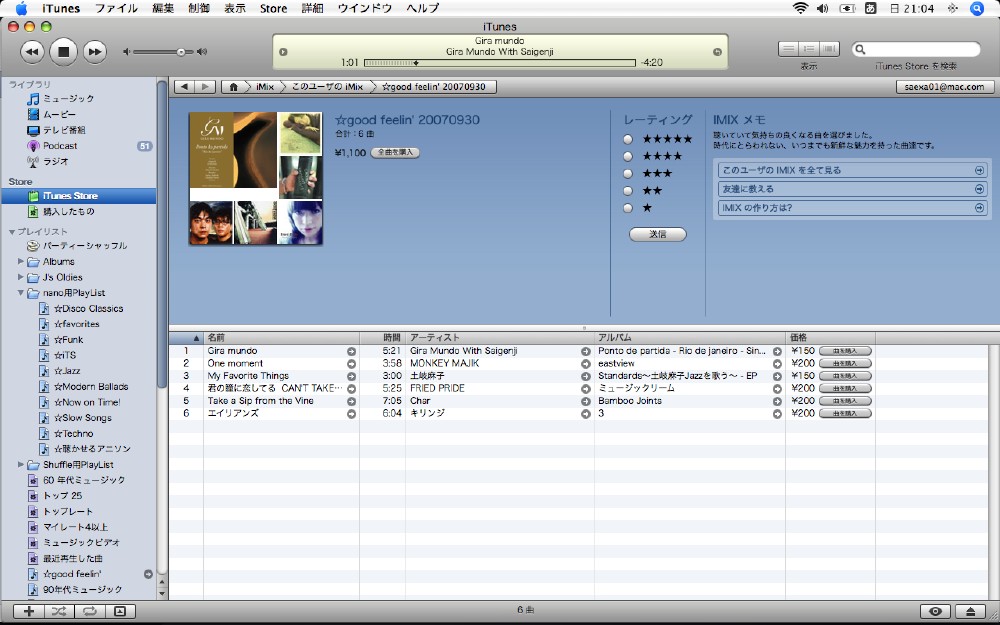Viewport: 1000px width, 625px height.
Task: Open iMIX の作り方は? link
Action: [852, 208]
